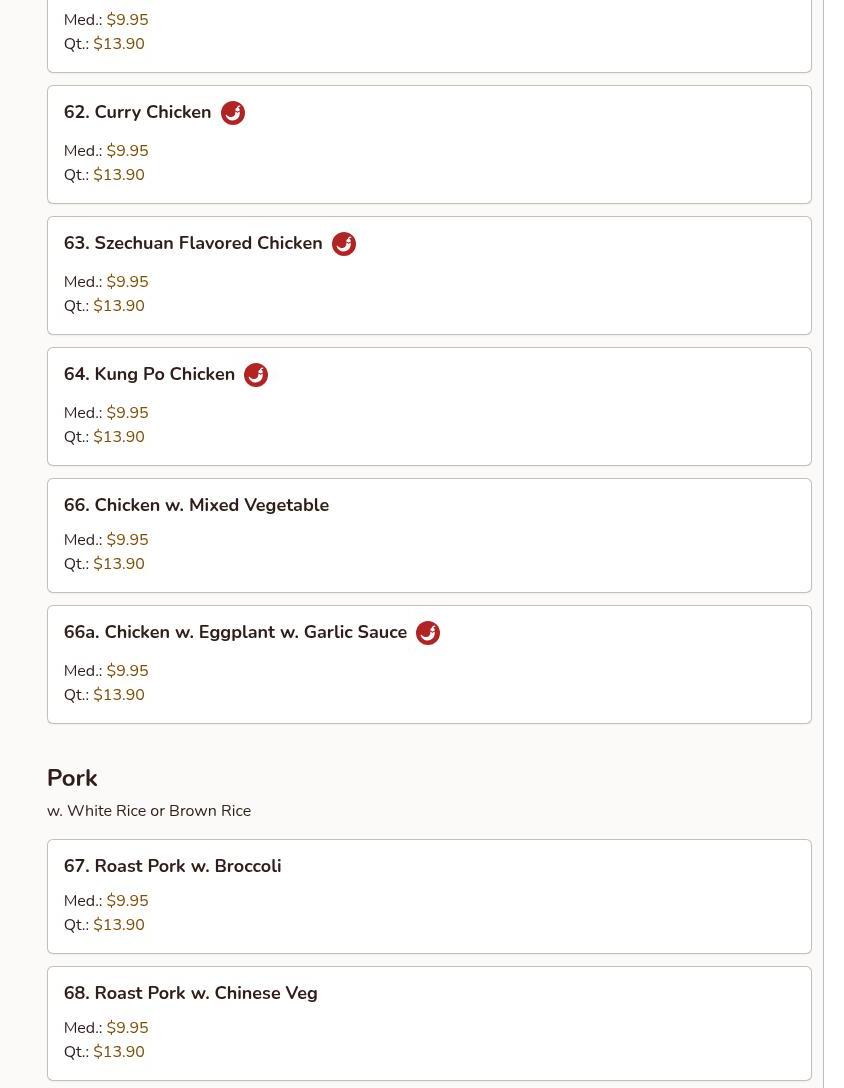This screenshot has width=844, height=1088.
Task: Click Szechuan Flavored Chicken Med. price
Action: click(127, 282)
